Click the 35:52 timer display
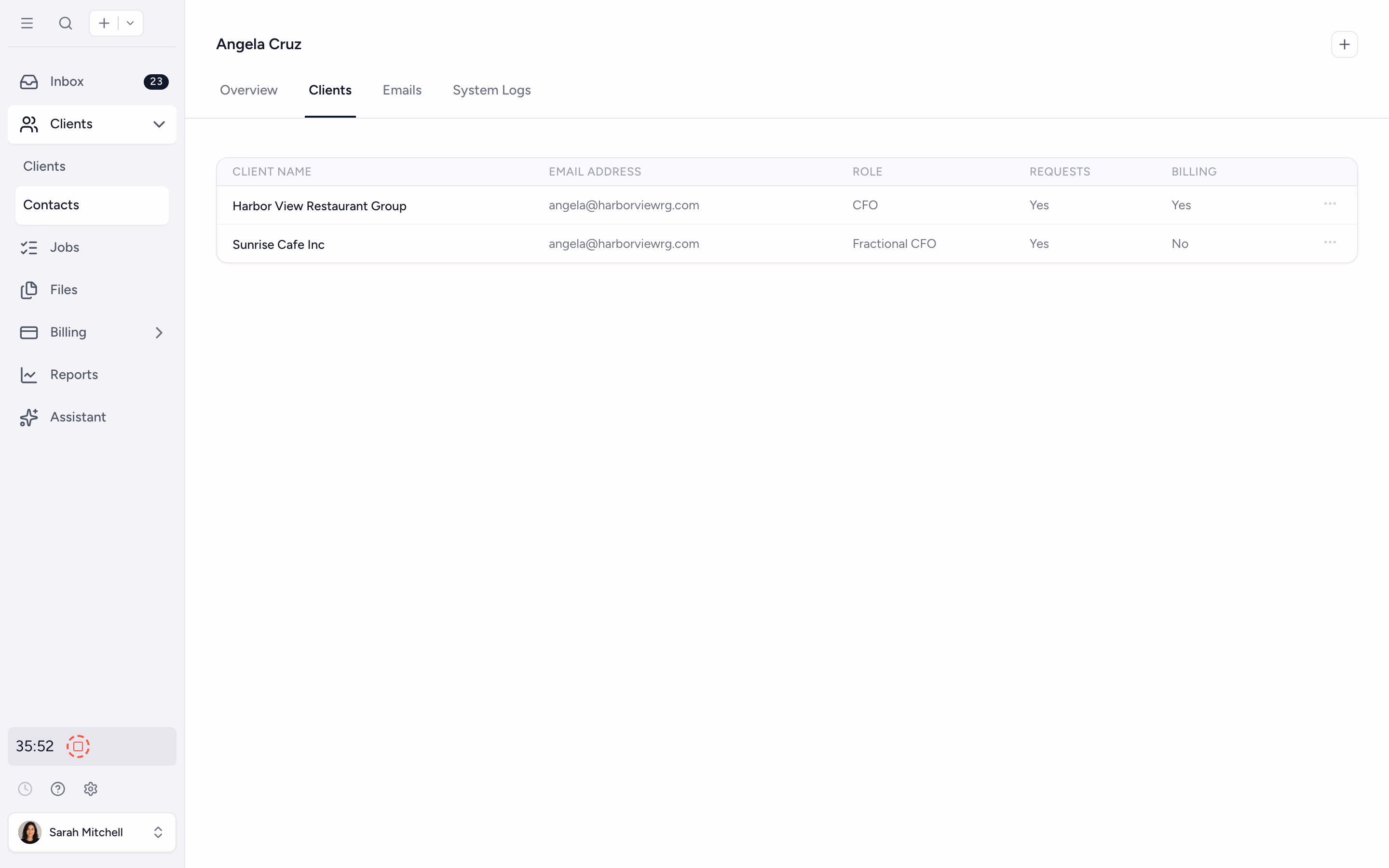The width and height of the screenshot is (1389, 868). (x=34, y=746)
